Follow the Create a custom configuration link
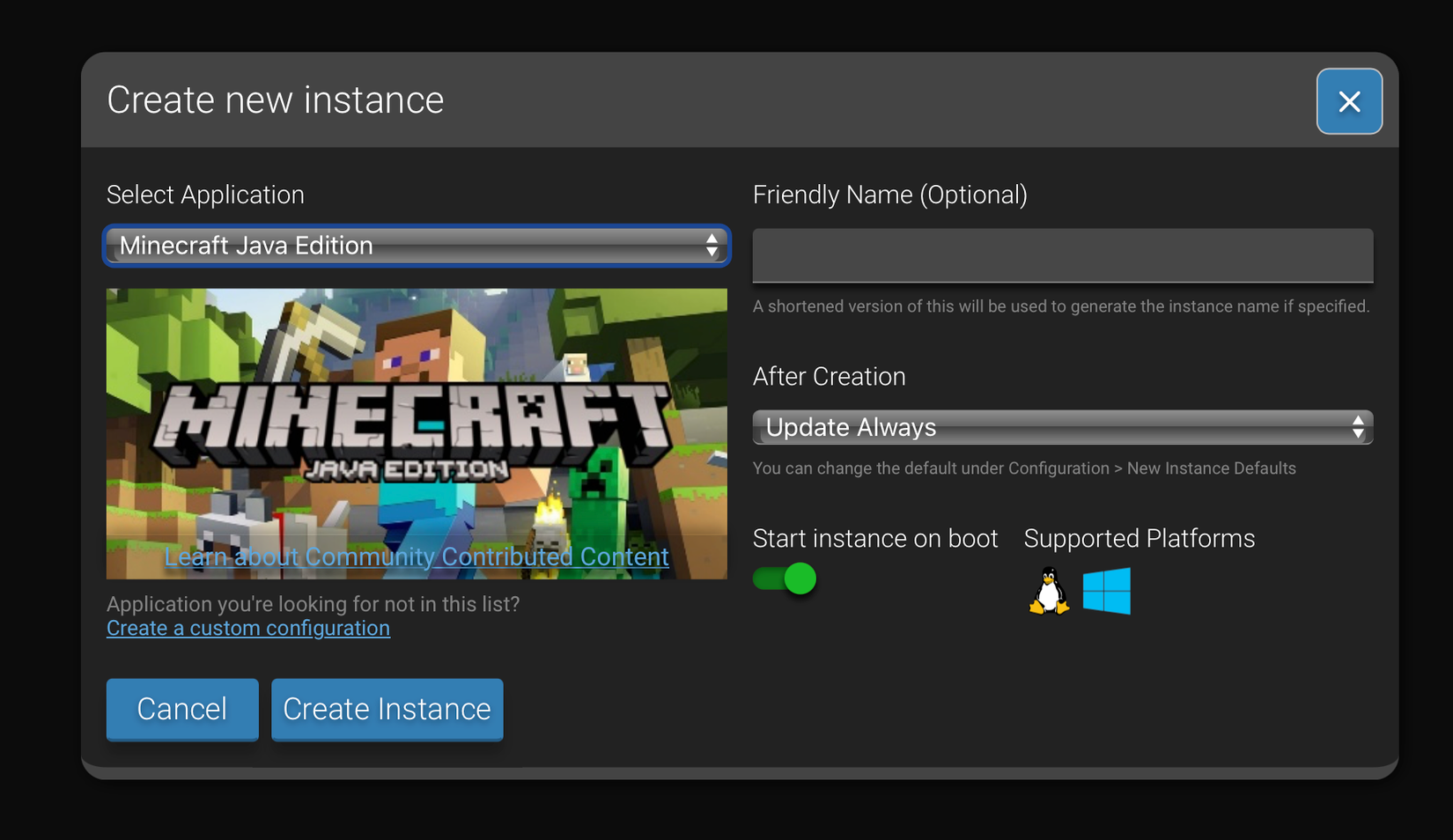This screenshot has width=1453, height=840. (x=247, y=629)
